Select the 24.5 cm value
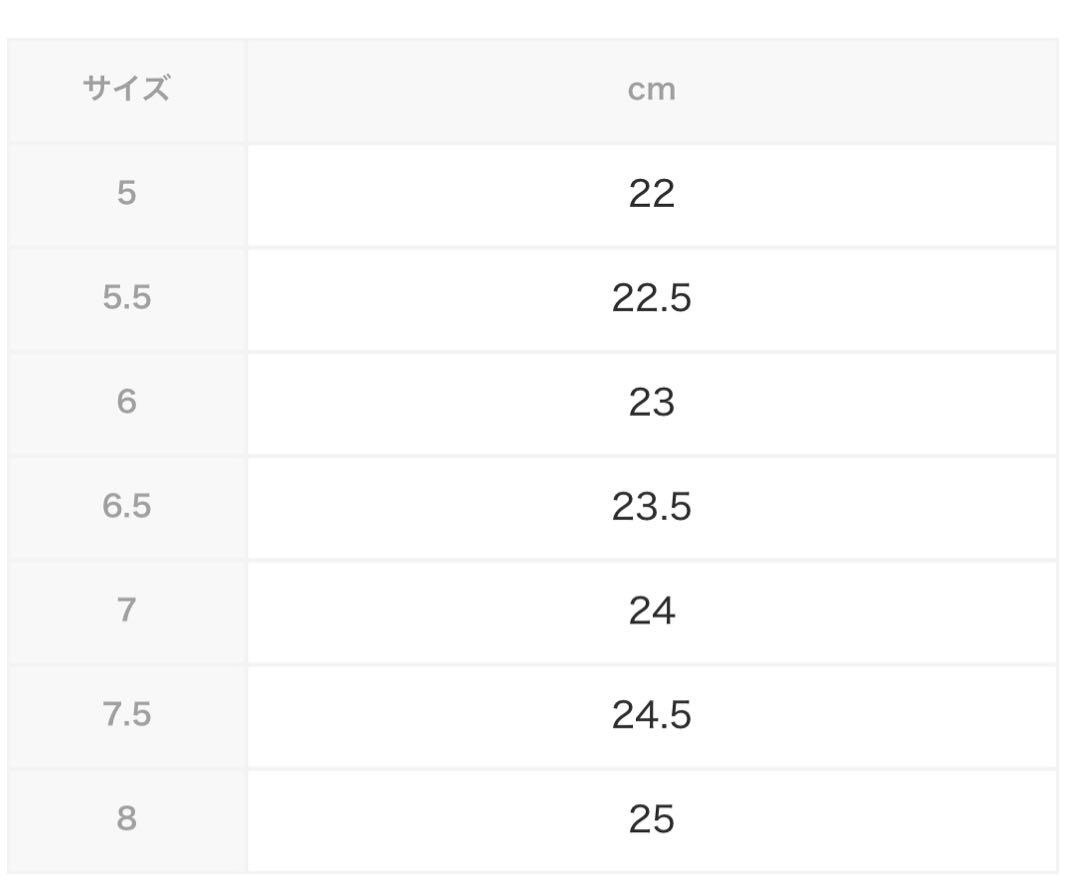1080x883 pixels. (x=652, y=716)
